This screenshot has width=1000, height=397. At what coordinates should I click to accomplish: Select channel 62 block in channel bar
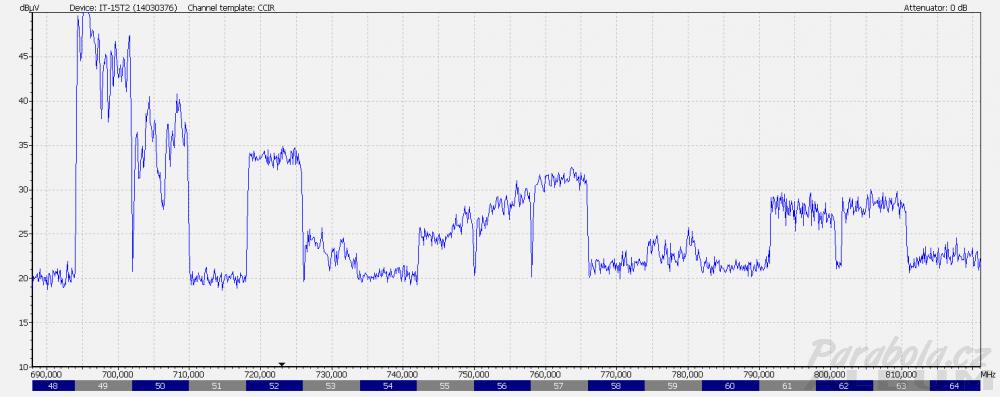pyautogui.click(x=844, y=386)
